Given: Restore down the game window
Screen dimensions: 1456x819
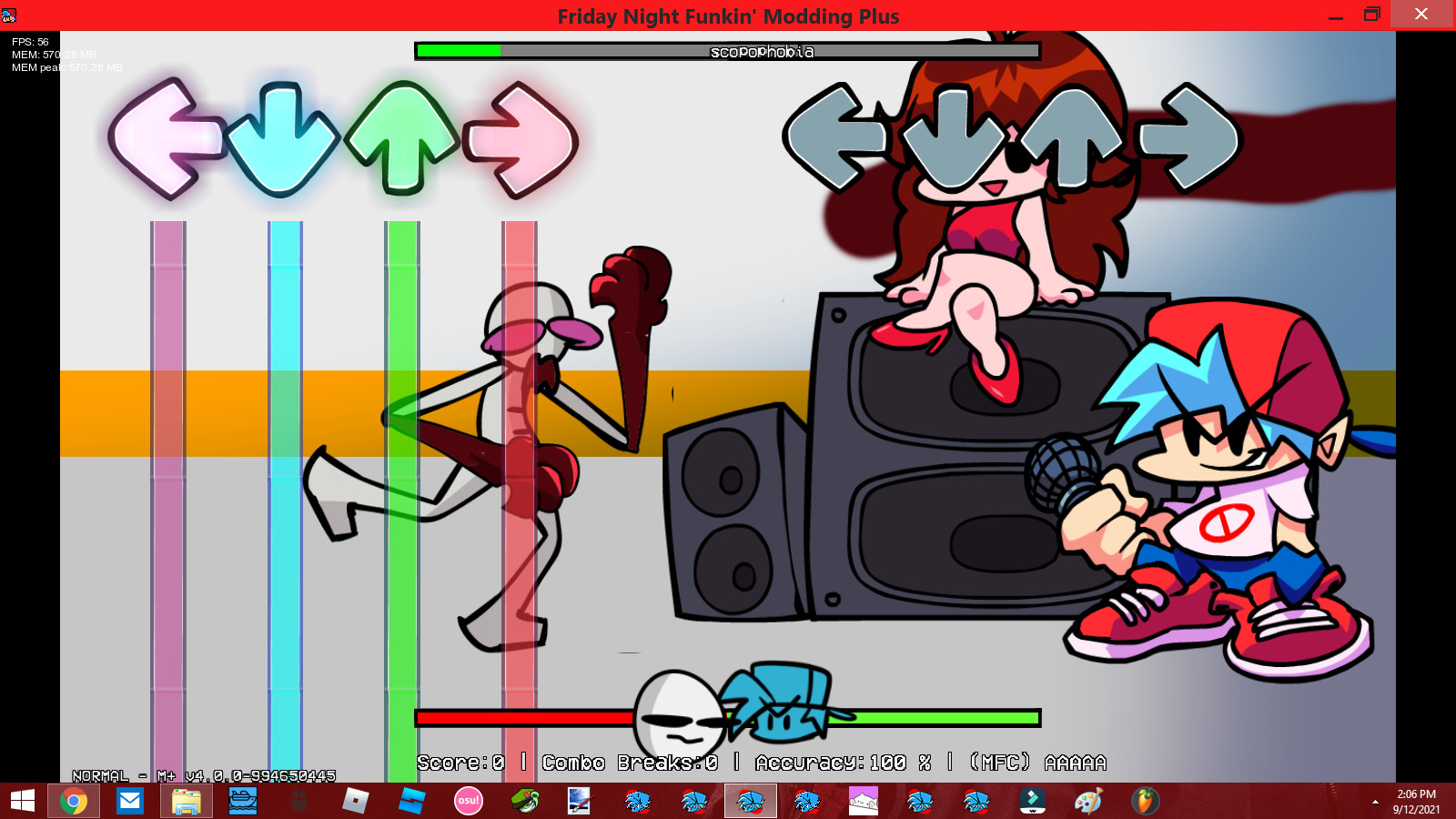Looking at the screenshot, I should click(x=1372, y=15).
